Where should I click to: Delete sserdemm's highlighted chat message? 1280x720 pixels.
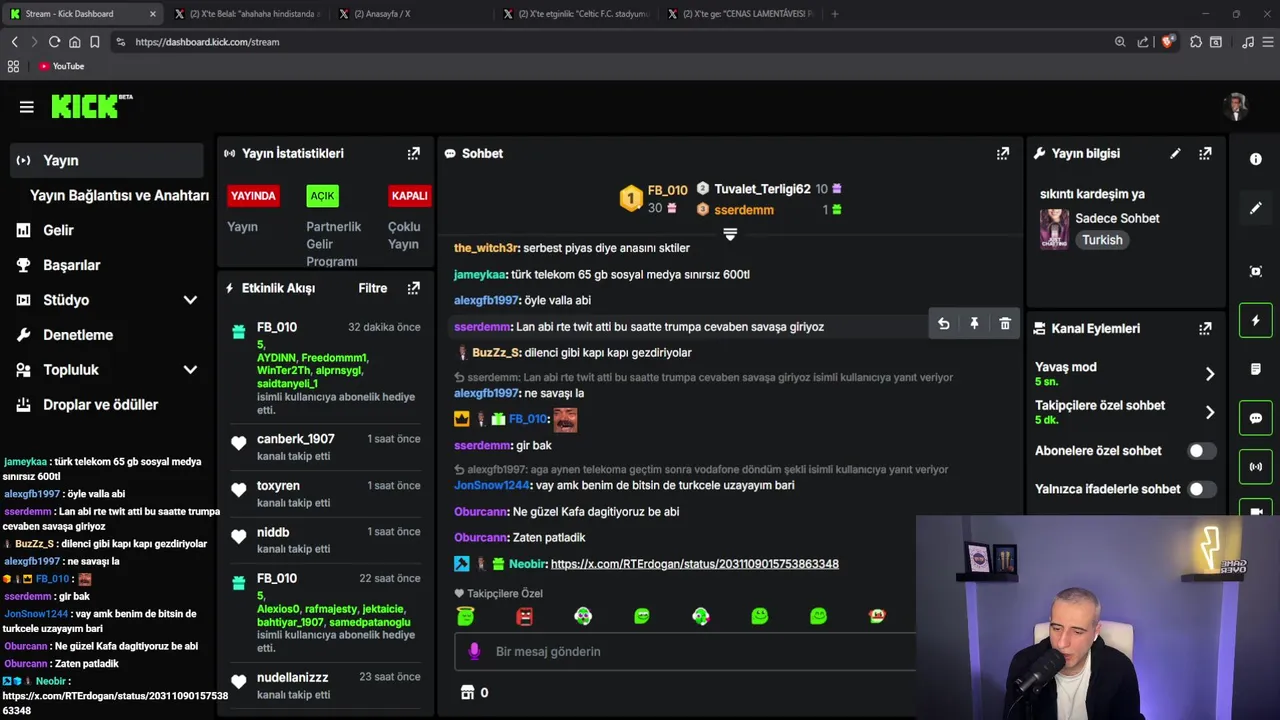pos(1005,324)
